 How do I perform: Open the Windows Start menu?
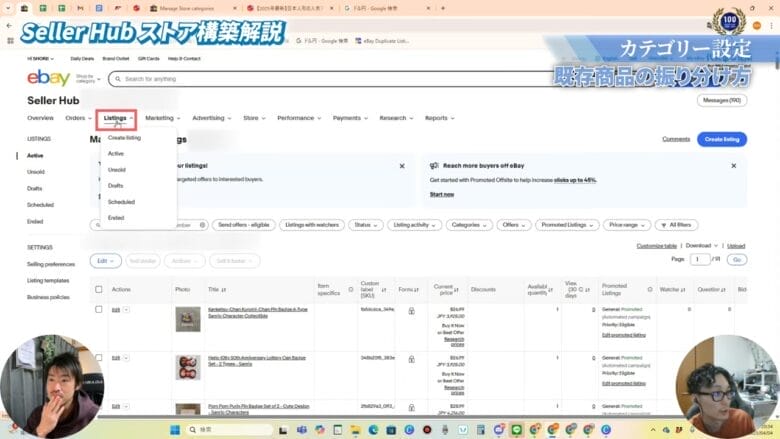(x=175, y=430)
